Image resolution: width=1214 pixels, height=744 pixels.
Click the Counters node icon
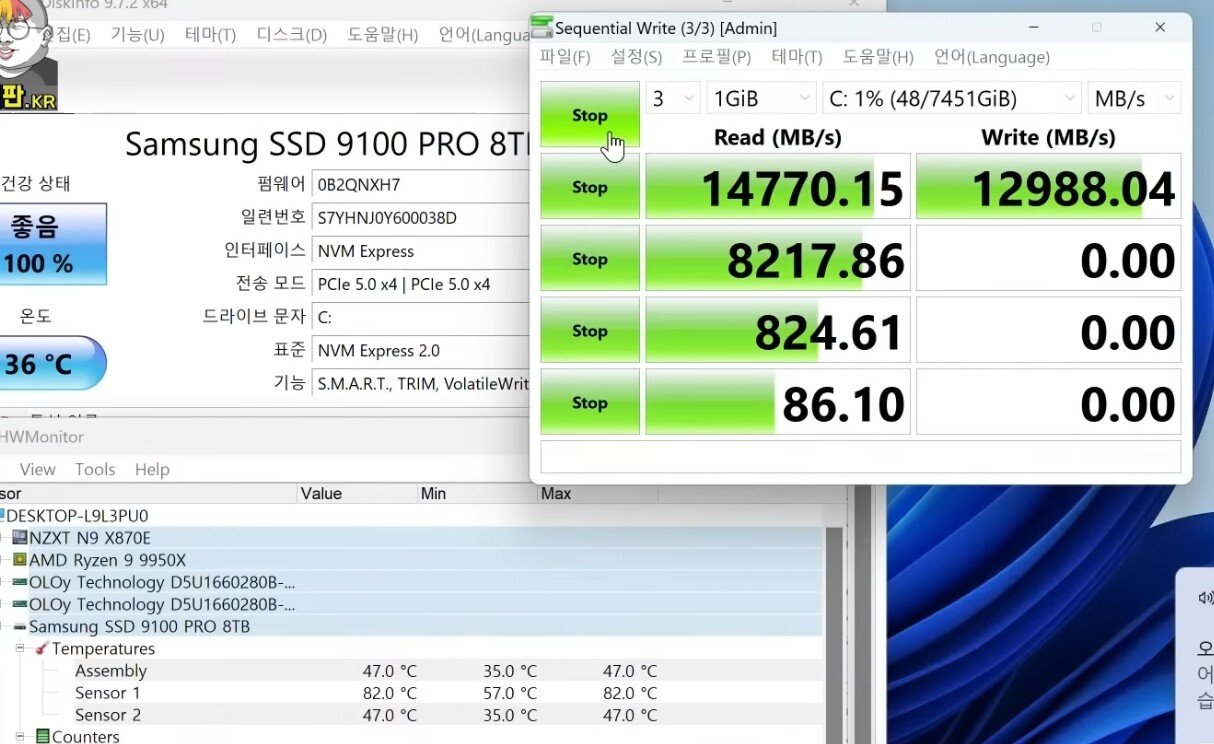click(x=42, y=736)
